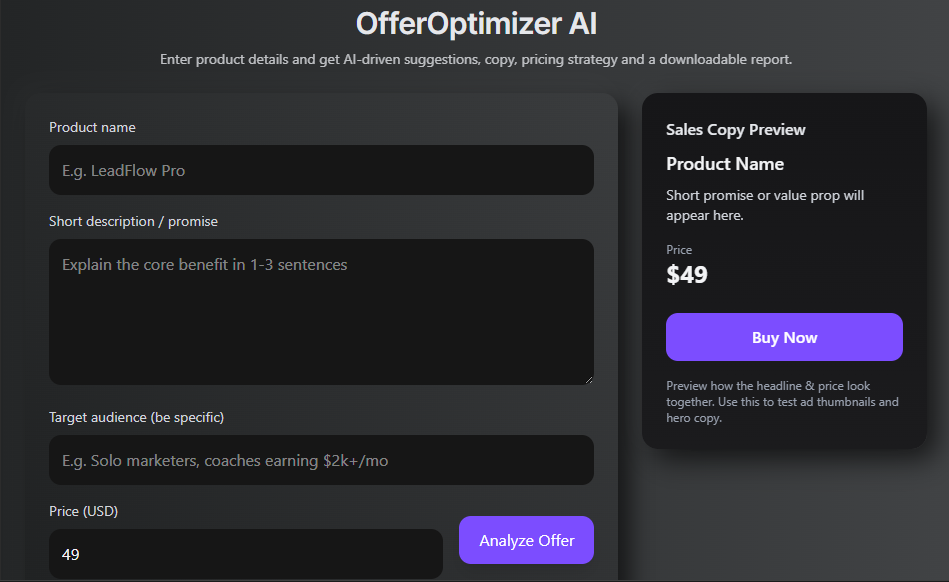Grab the textarea resize handle corner
This screenshot has height=582, width=949.
588,379
